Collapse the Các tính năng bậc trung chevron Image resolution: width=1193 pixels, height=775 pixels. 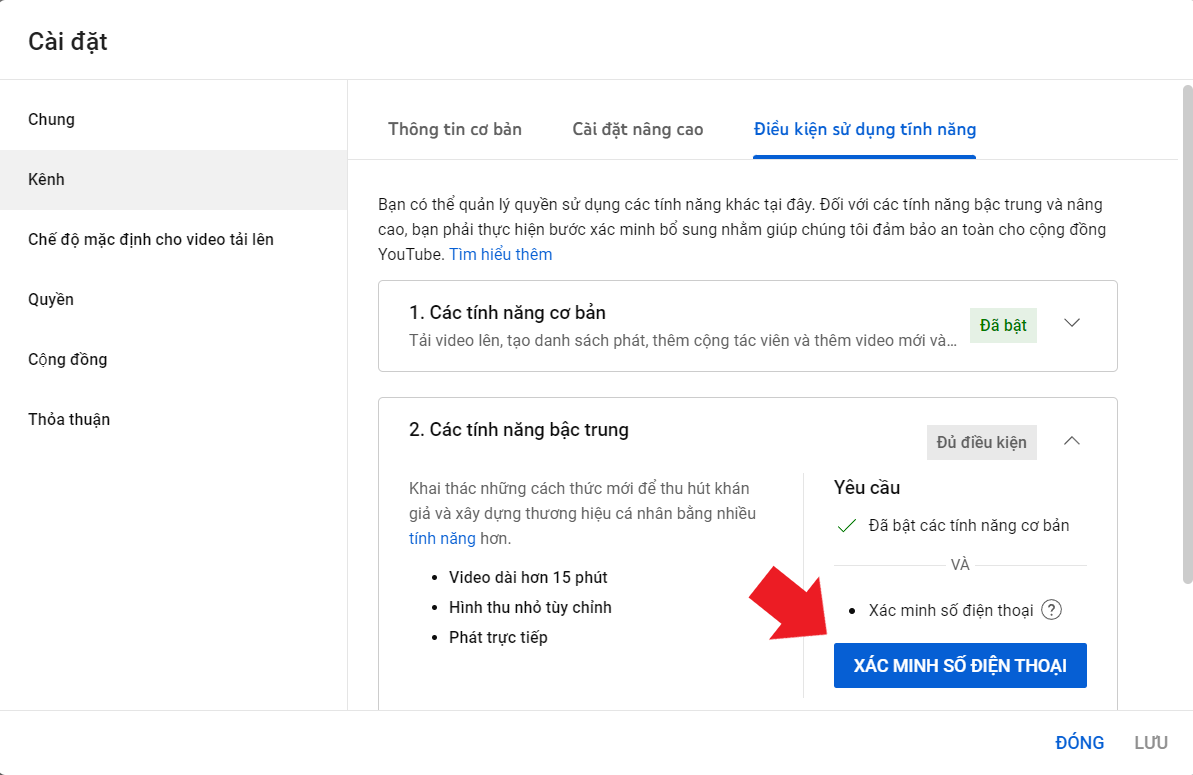[x=1072, y=441]
